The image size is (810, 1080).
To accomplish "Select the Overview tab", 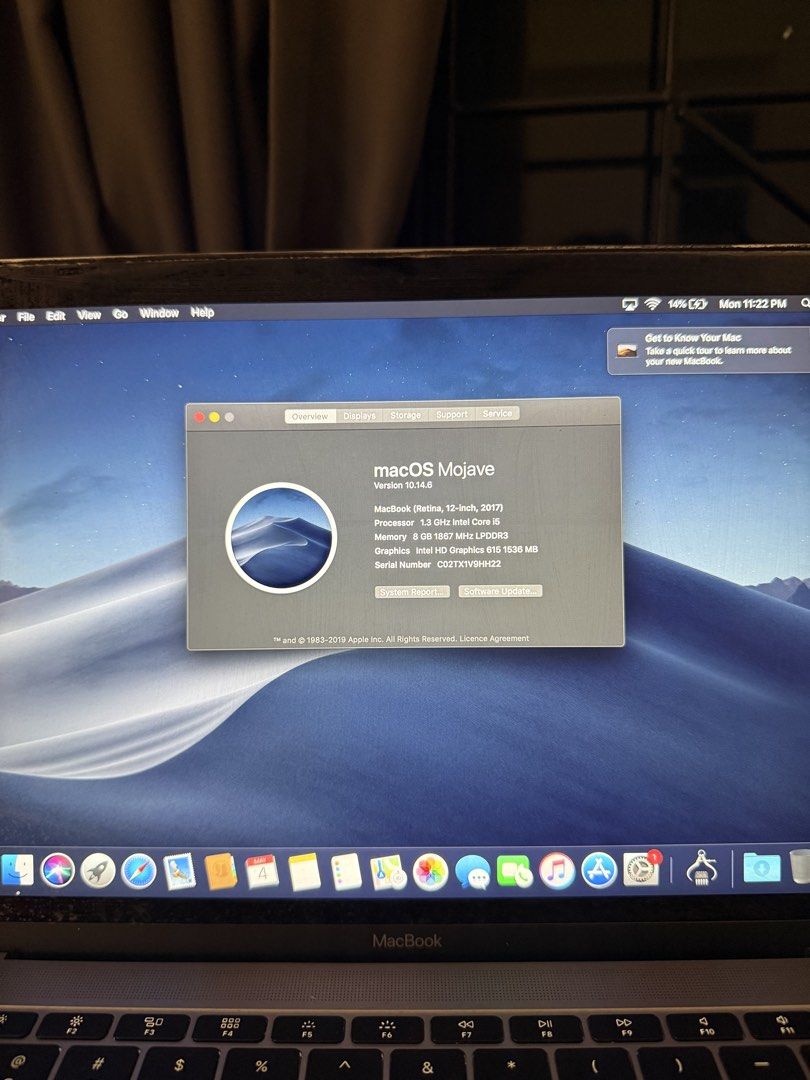I will click(x=311, y=416).
